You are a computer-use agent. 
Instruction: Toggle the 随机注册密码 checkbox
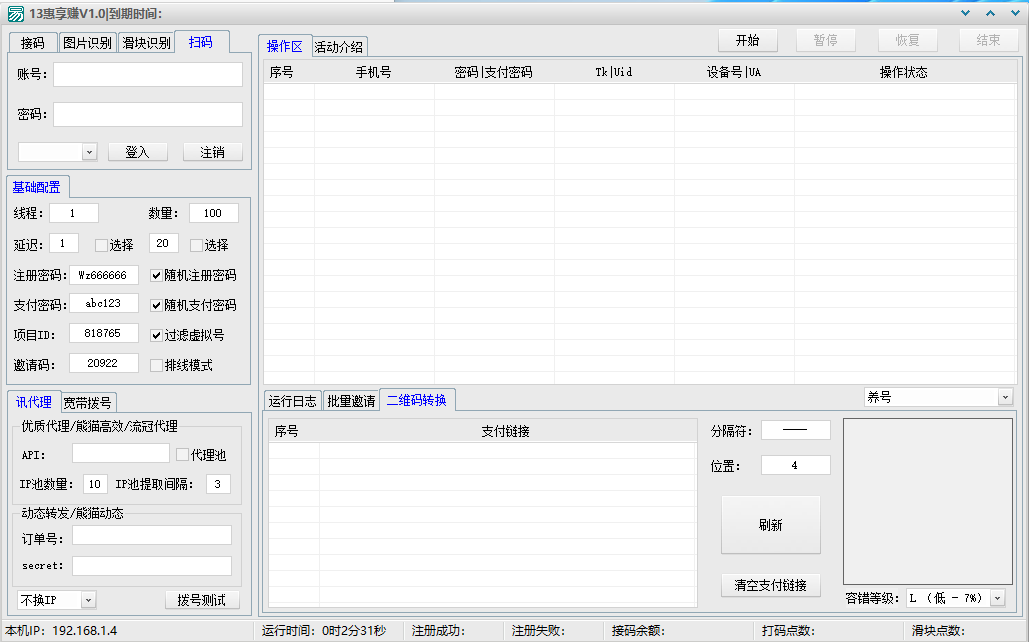156,275
